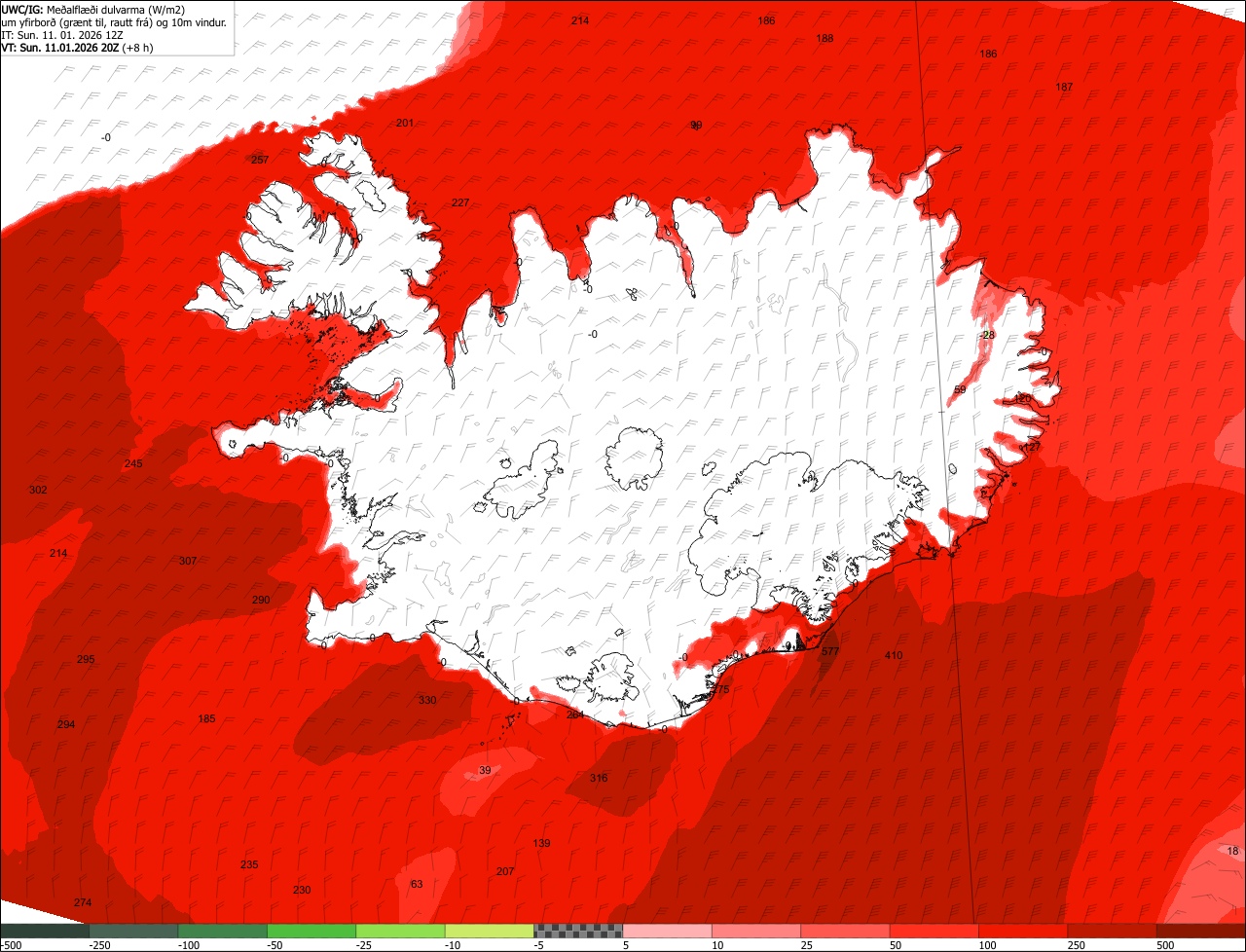Click the map value 294
1246x952 pixels.
(x=66, y=724)
